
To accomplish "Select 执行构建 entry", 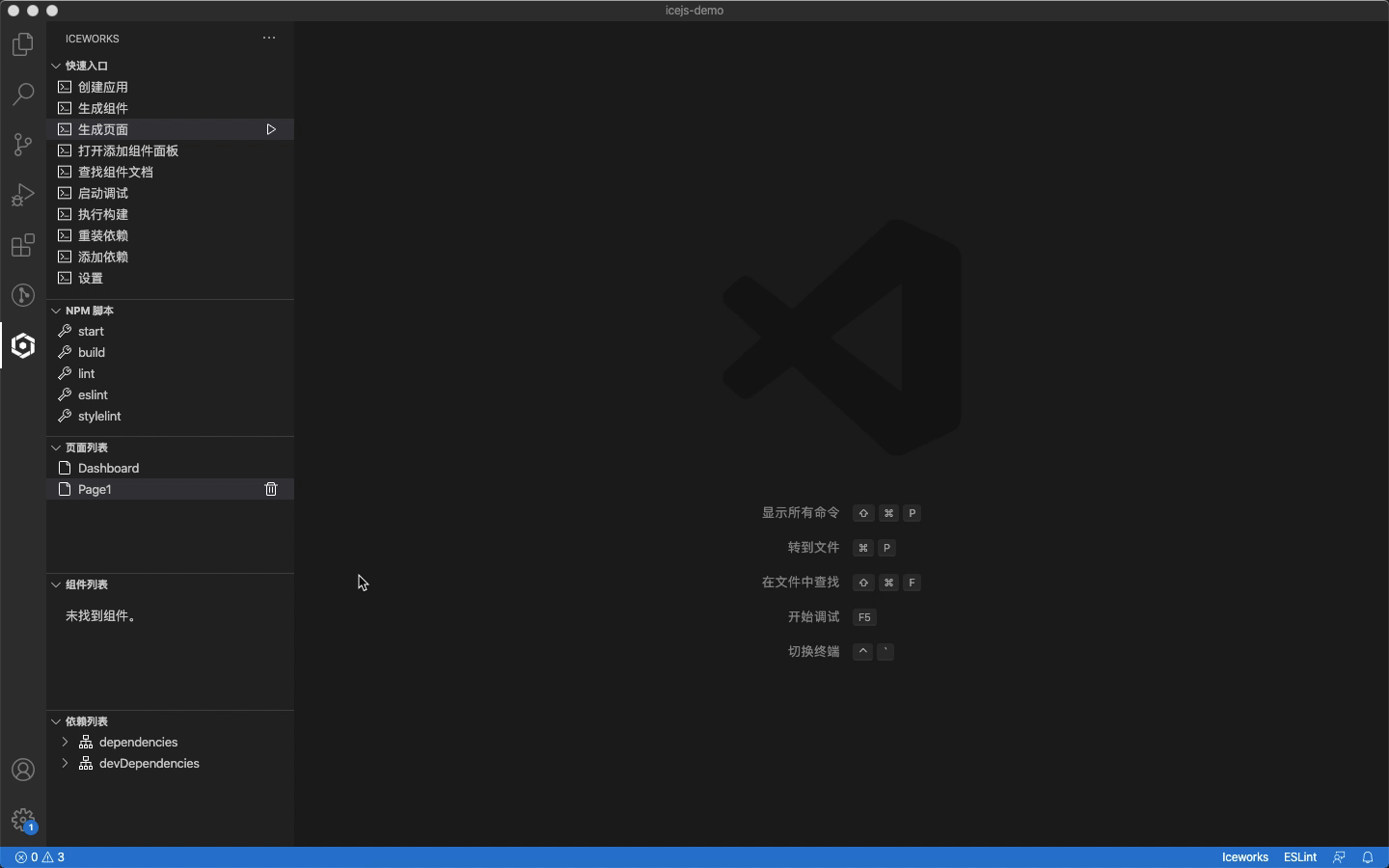I will coord(170,214).
